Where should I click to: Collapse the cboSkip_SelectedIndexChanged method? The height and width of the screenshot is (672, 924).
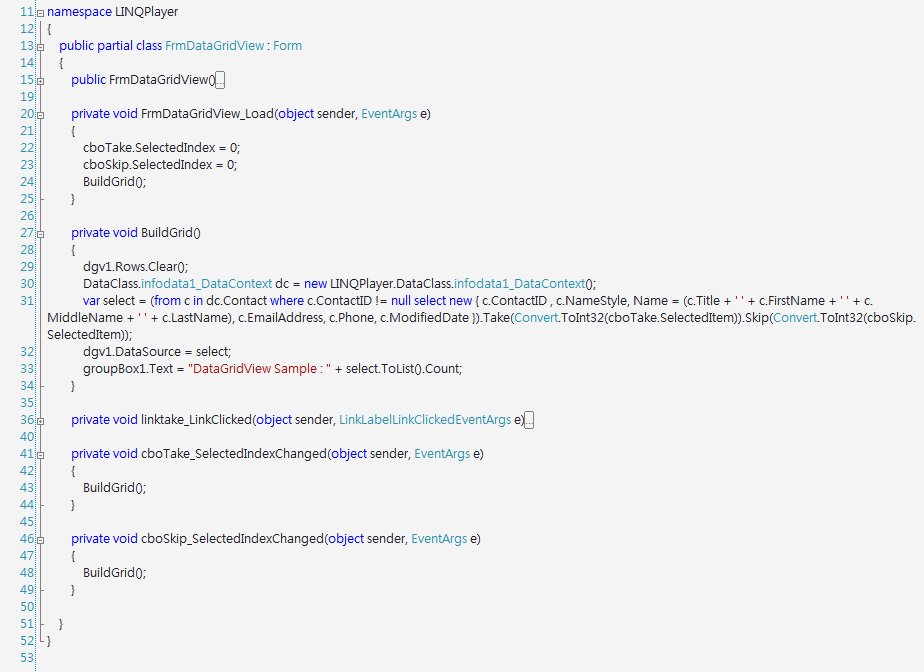40,541
